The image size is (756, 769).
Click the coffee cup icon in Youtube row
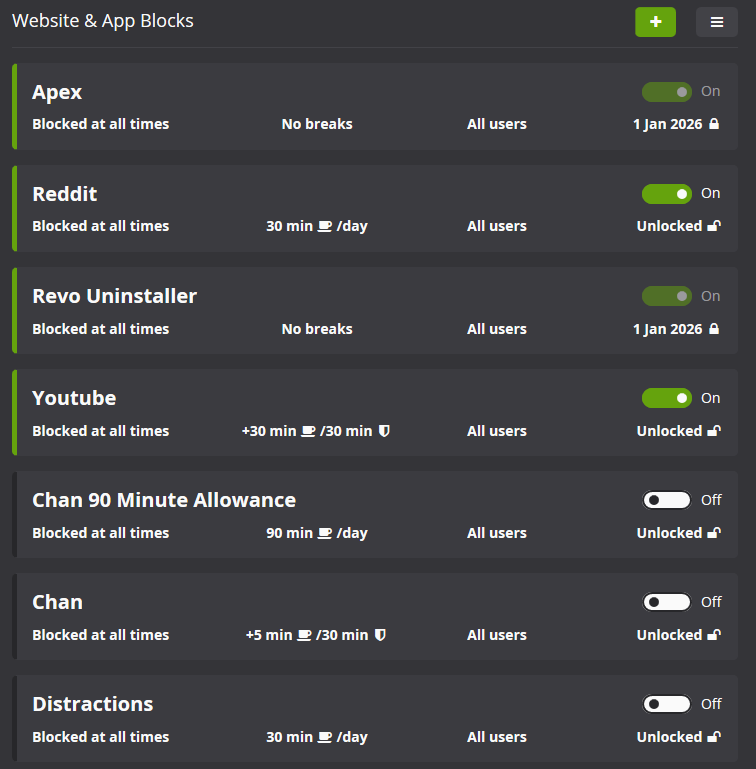(x=308, y=431)
